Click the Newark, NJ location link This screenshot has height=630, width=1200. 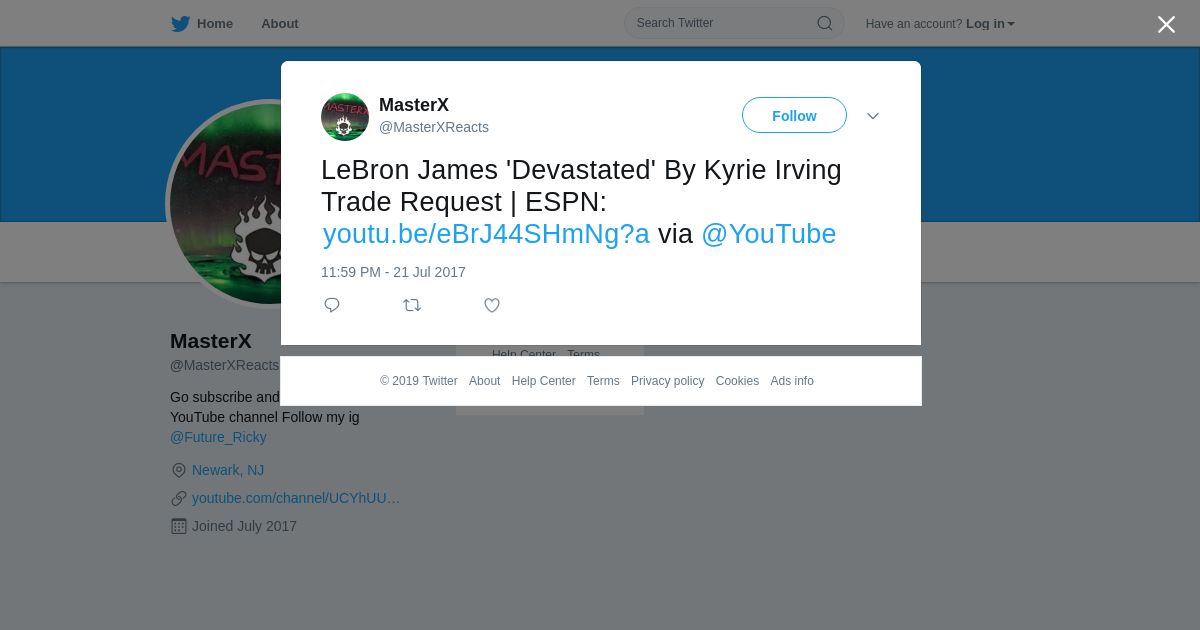click(228, 470)
